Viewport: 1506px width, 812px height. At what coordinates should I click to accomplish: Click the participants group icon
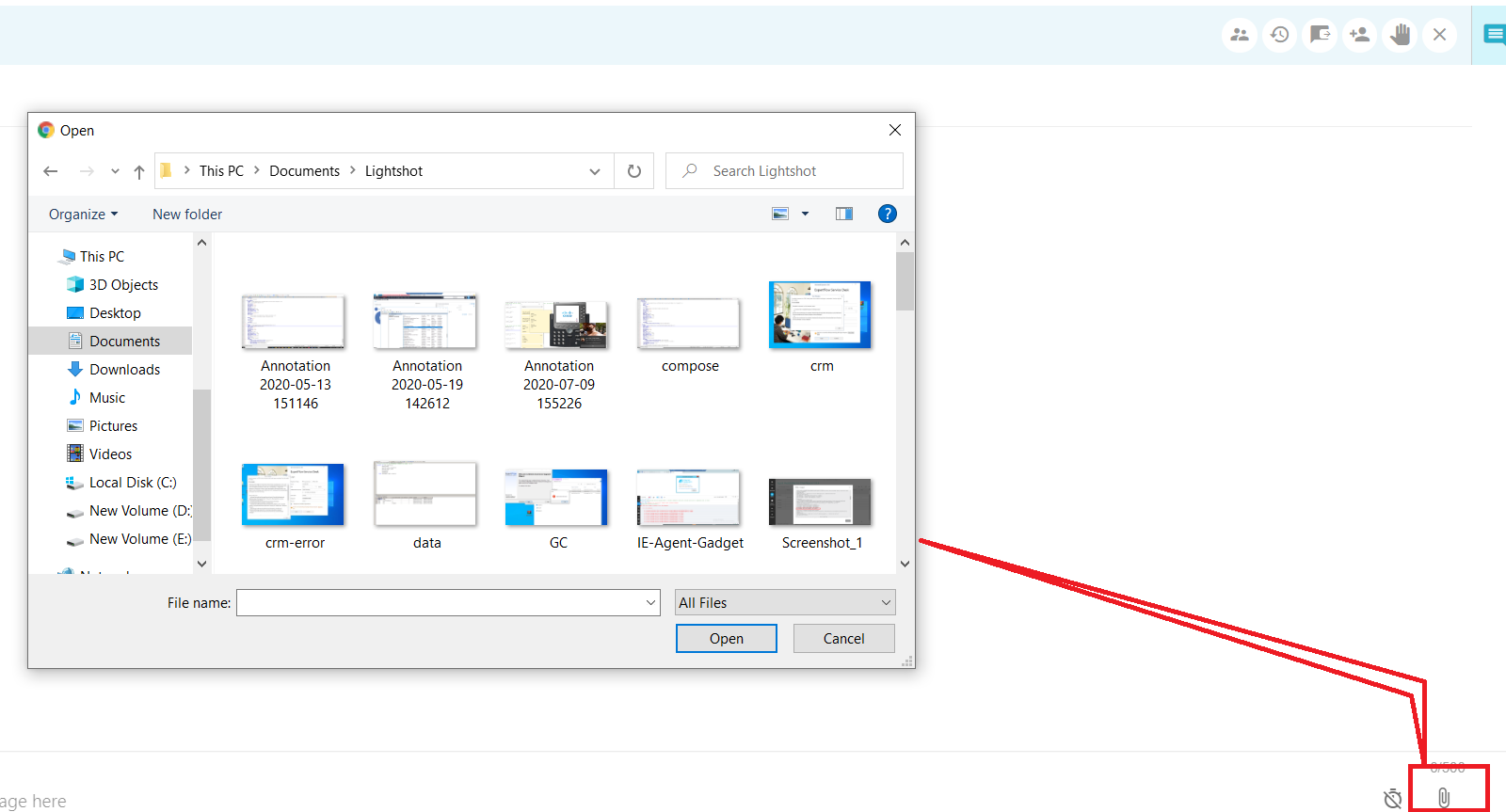(1240, 35)
